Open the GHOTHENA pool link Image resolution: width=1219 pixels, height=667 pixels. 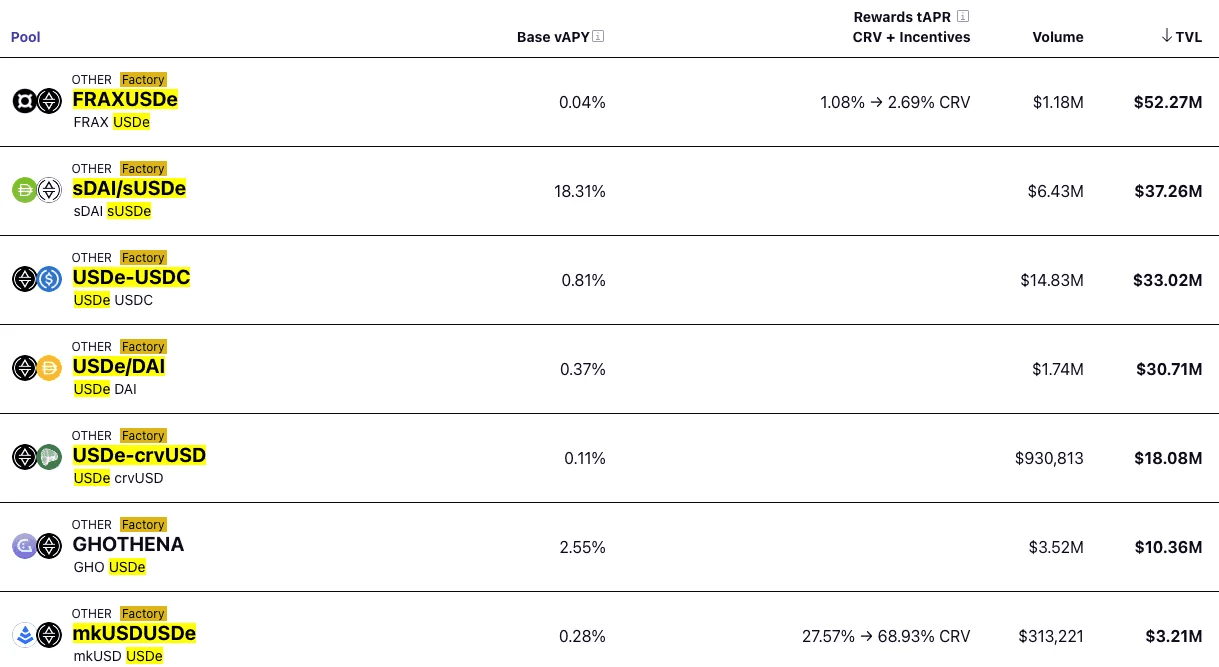click(x=128, y=545)
